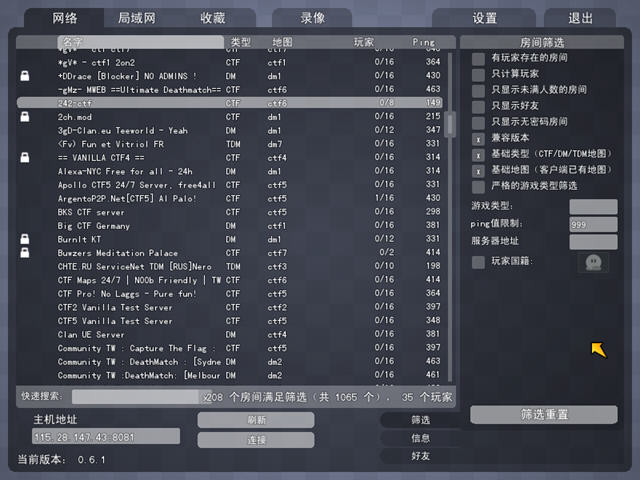Uncheck the 兼容版本 checkbox
Screen dimensions: 640x480
[x=478, y=139]
